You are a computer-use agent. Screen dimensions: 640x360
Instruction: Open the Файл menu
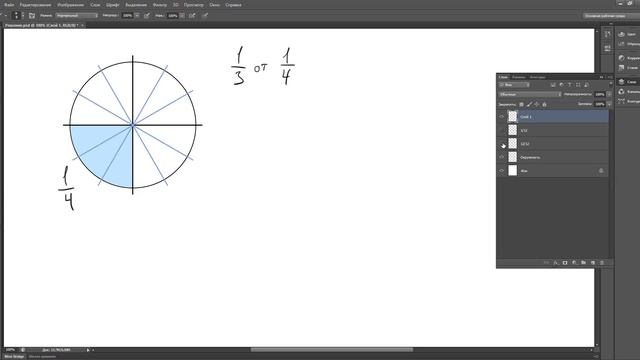tap(9, 5)
